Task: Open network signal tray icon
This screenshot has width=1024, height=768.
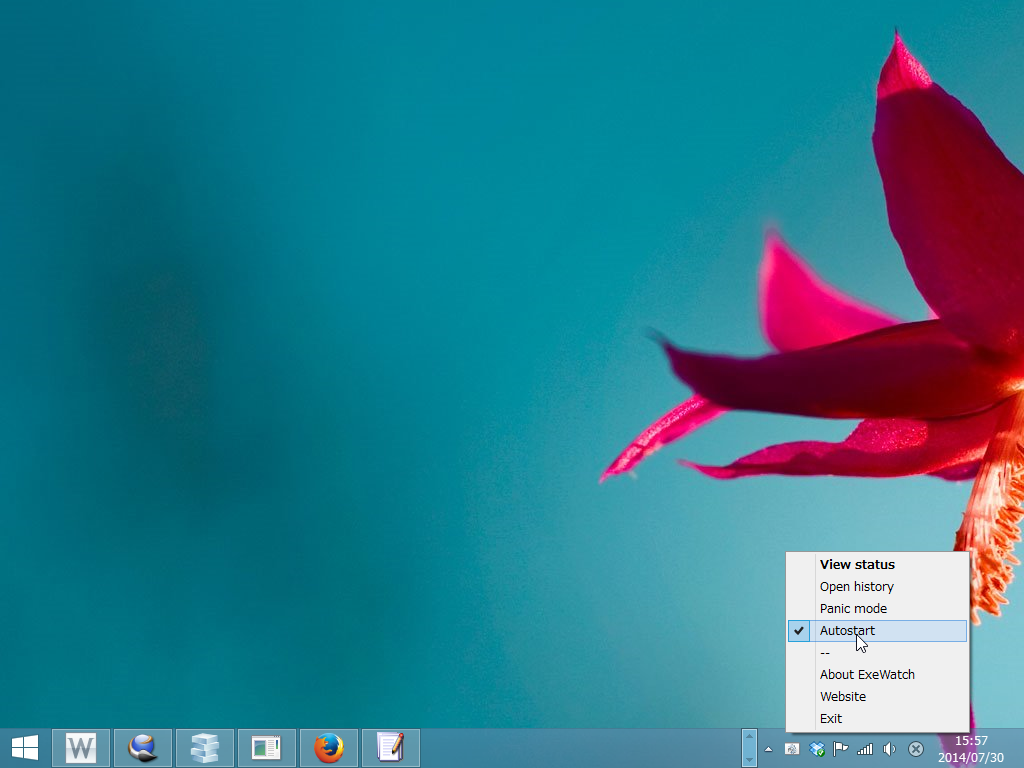Action: click(x=865, y=749)
